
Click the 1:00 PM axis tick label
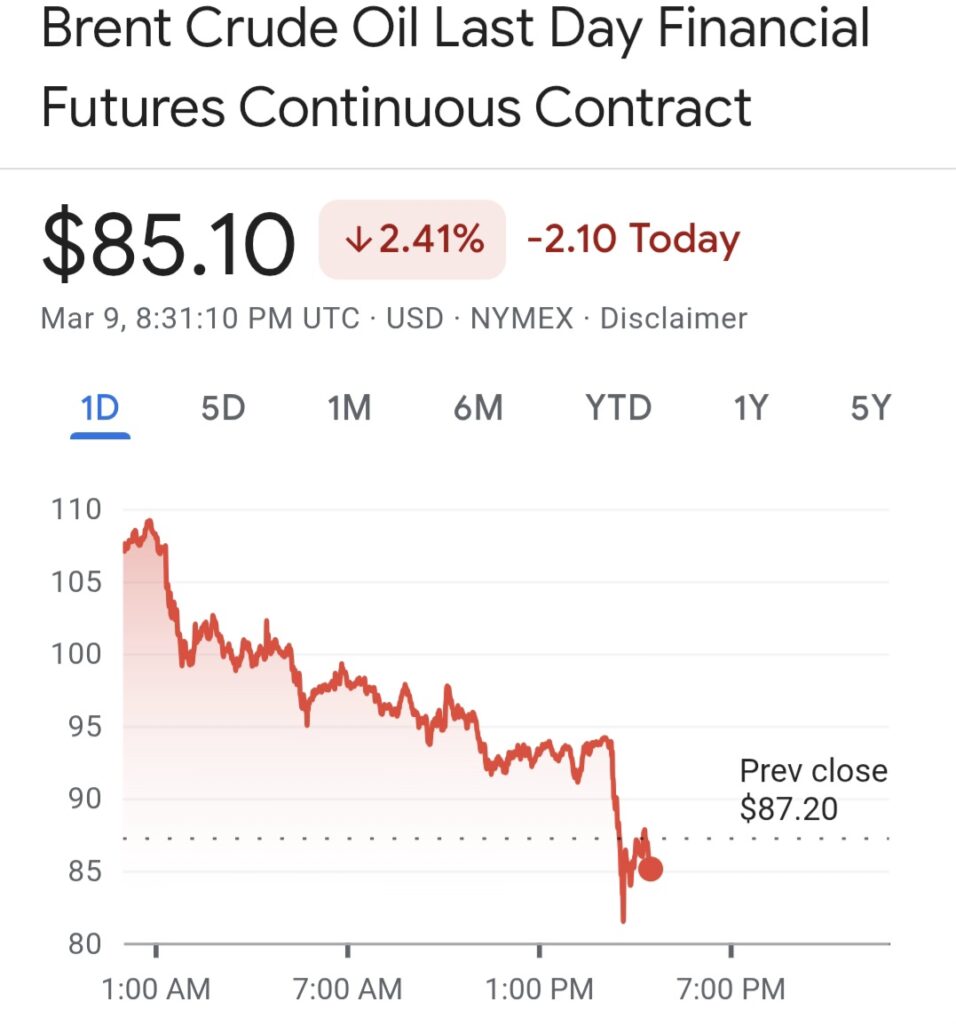tap(539, 990)
